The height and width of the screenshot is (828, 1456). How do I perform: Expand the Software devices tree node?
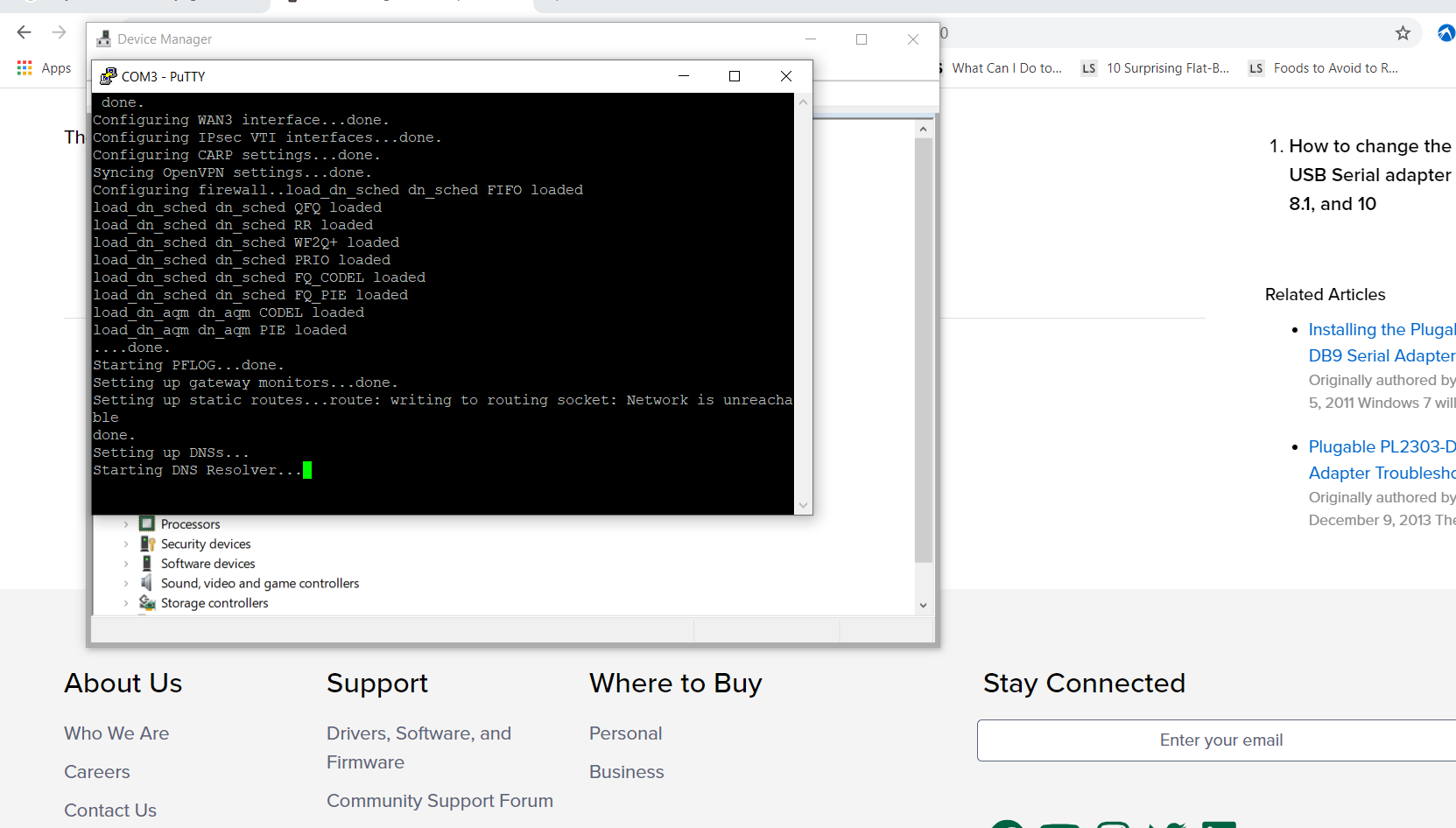(126, 564)
